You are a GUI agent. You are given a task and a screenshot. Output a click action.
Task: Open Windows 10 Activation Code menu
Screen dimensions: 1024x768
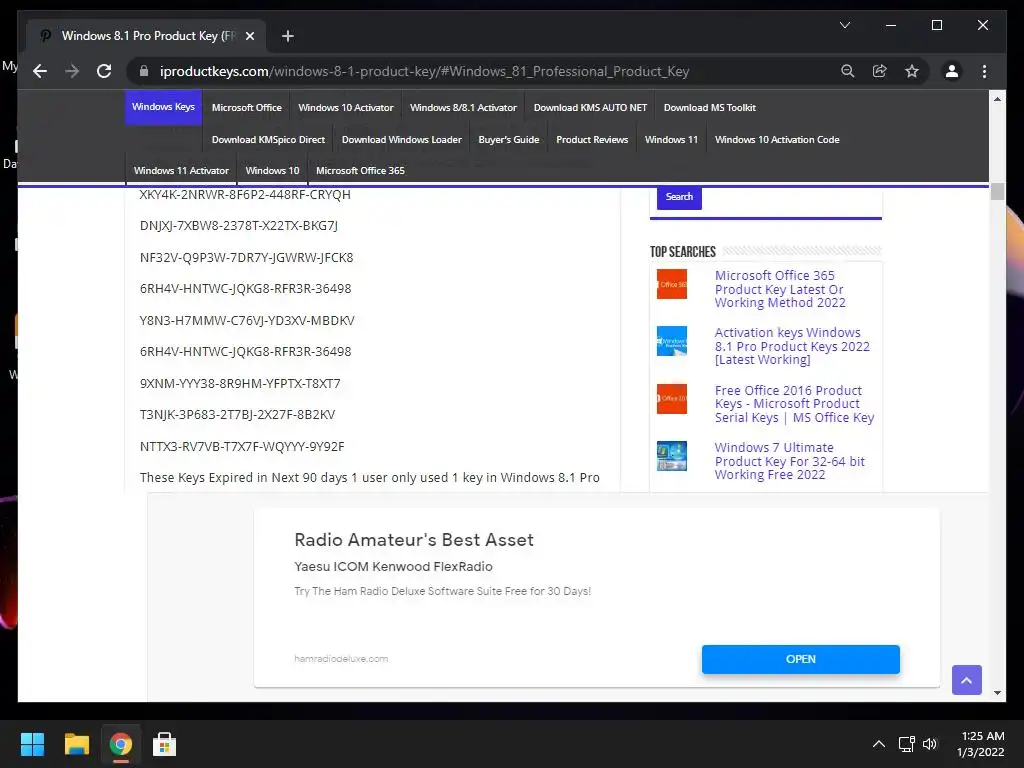pyautogui.click(x=777, y=140)
